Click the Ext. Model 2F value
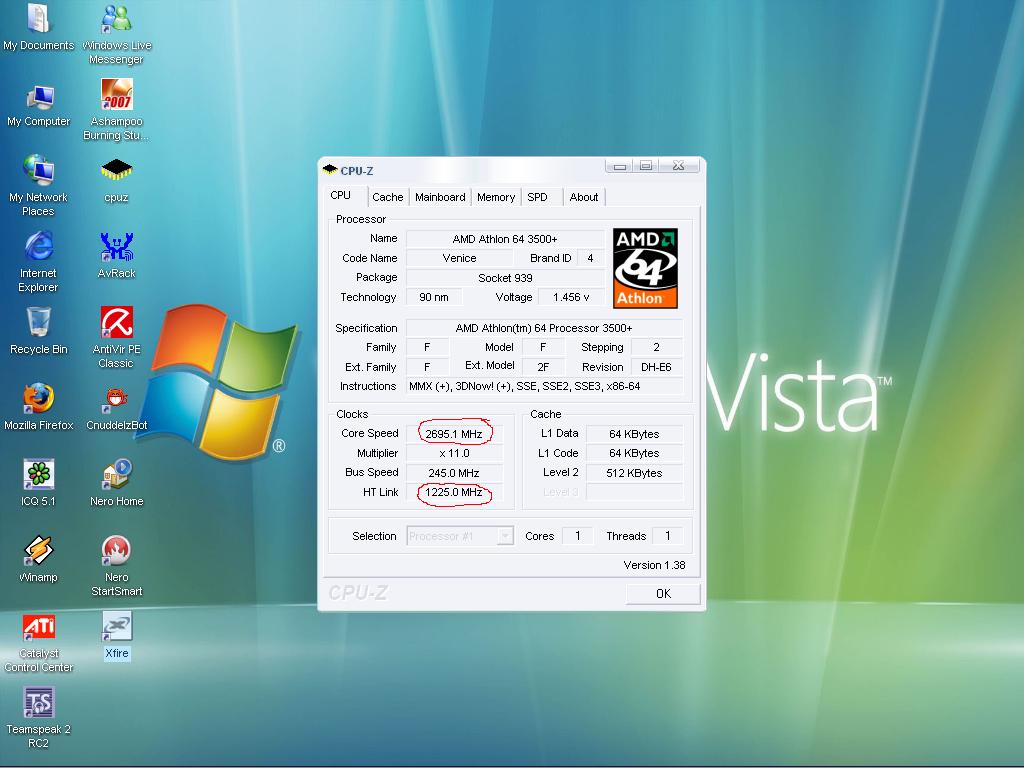 click(543, 367)
